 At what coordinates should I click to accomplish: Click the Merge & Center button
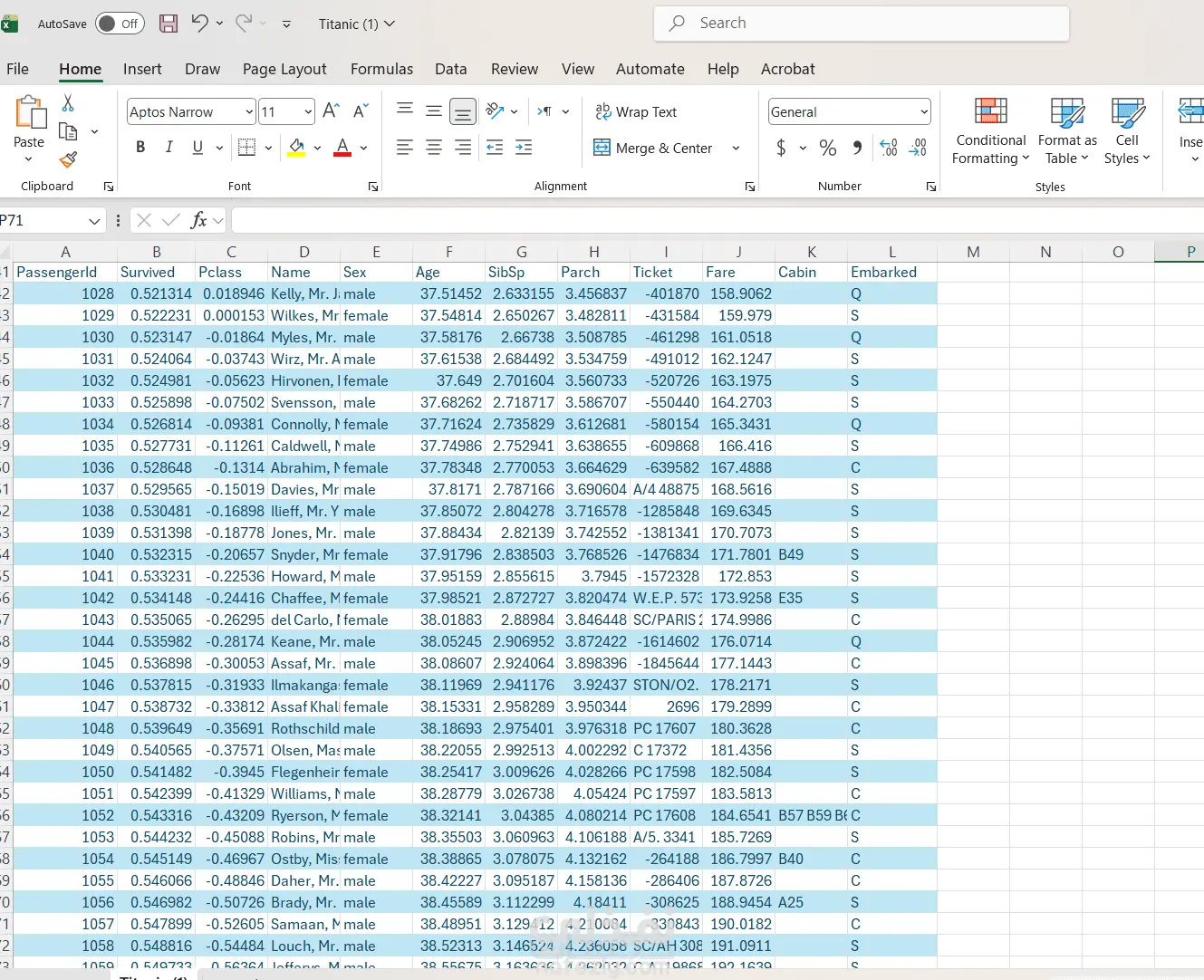coord(653,148)
